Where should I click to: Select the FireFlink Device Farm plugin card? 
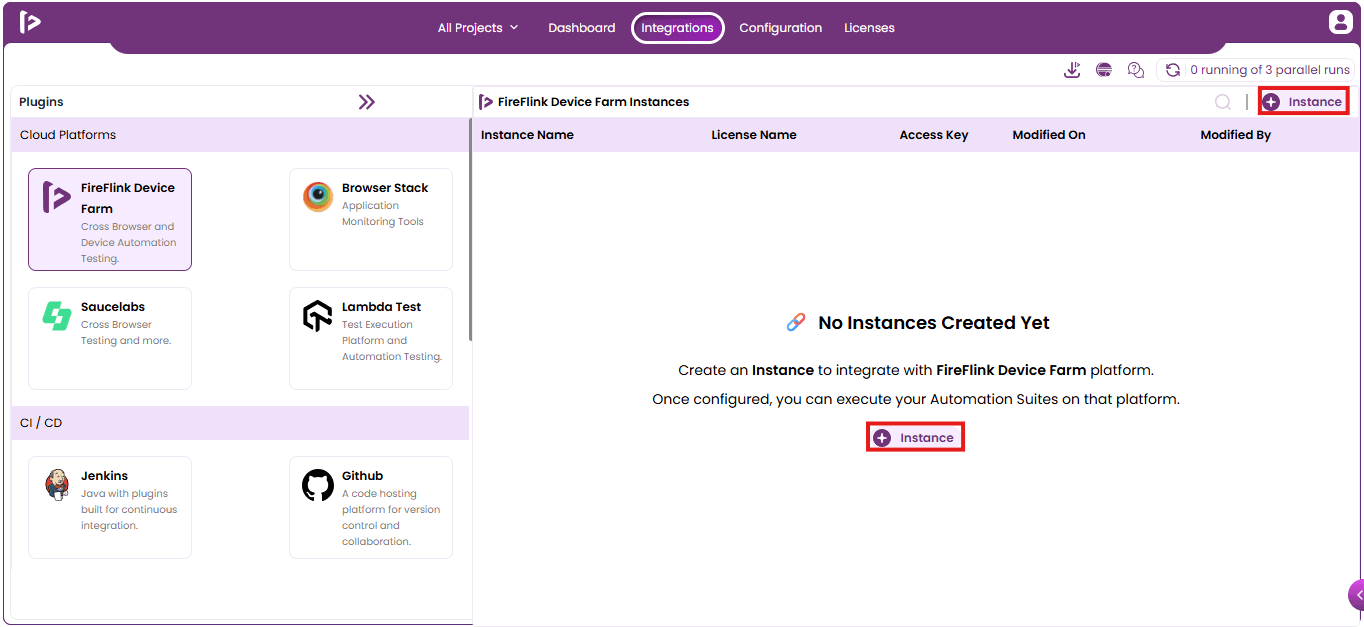(x=110, y=219)
